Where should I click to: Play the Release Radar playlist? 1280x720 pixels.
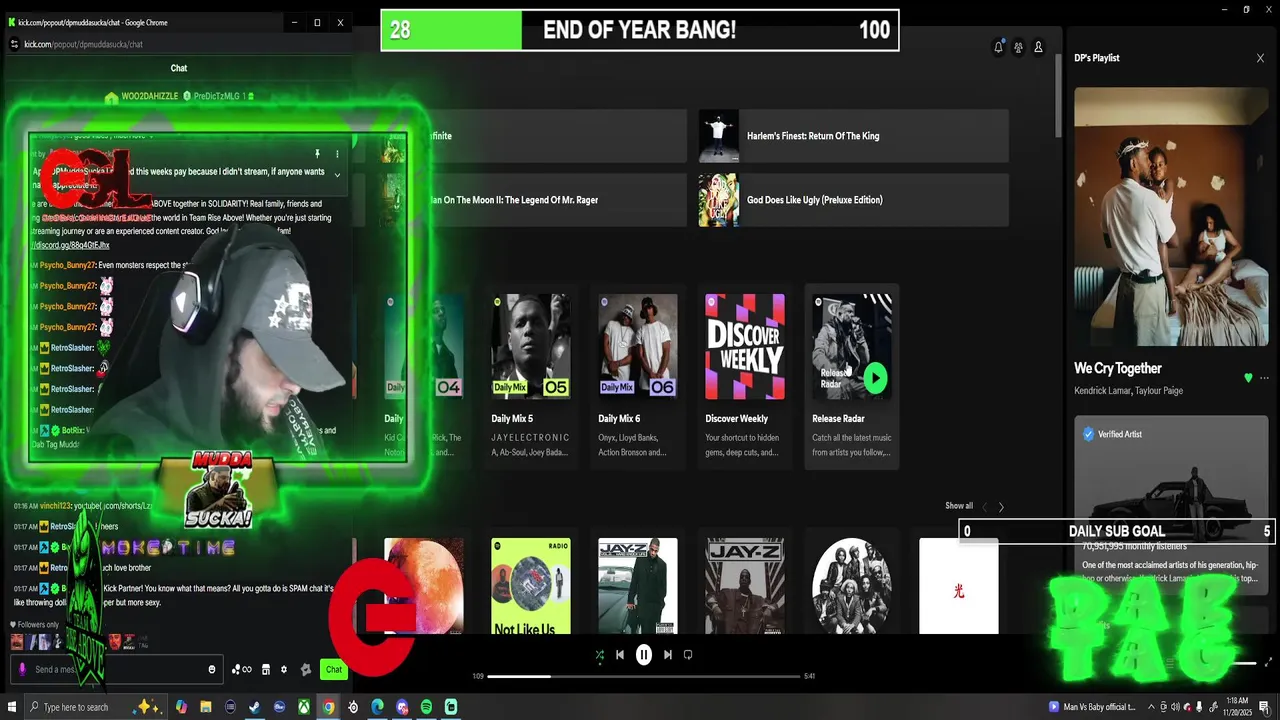click(875, 378)
